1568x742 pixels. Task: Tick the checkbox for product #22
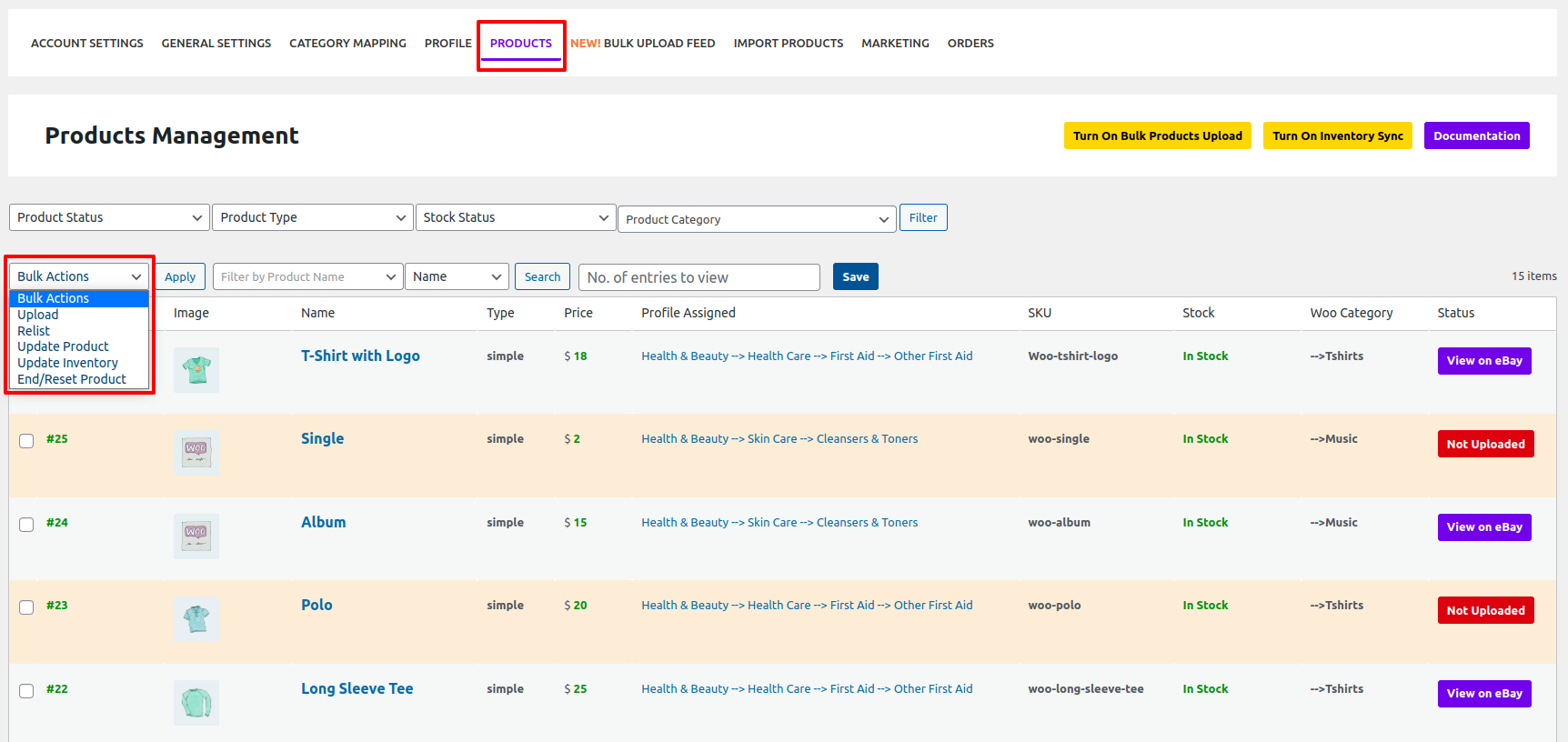coord(26,691)
